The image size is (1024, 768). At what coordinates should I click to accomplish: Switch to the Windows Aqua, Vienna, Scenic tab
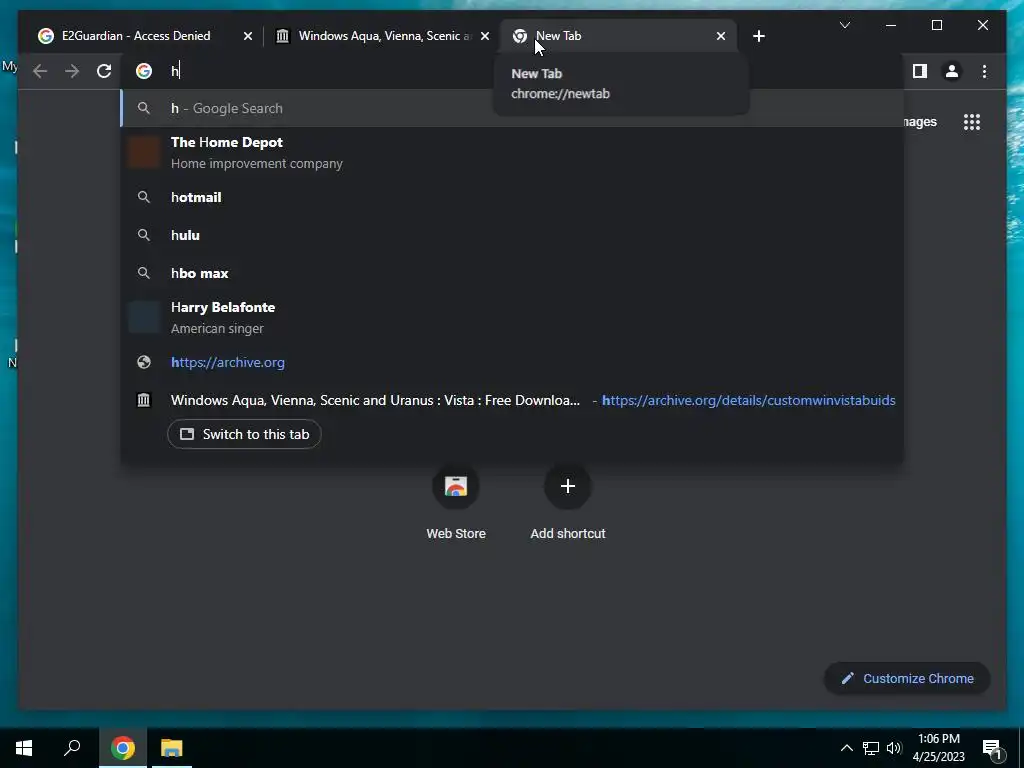pos(384,36)
